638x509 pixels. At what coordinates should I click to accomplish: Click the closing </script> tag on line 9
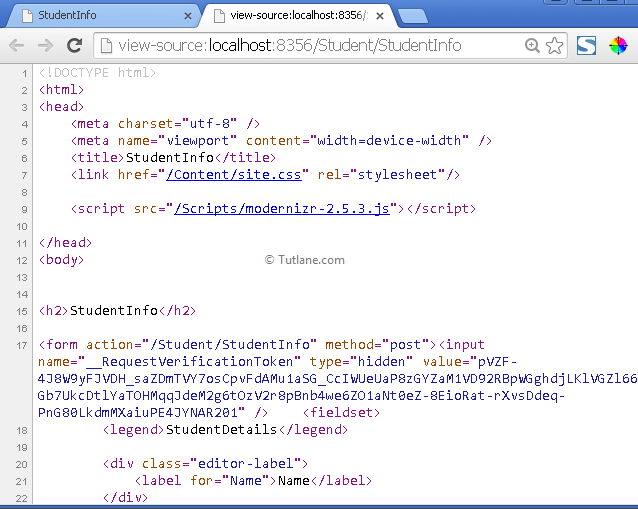(441, 209)
